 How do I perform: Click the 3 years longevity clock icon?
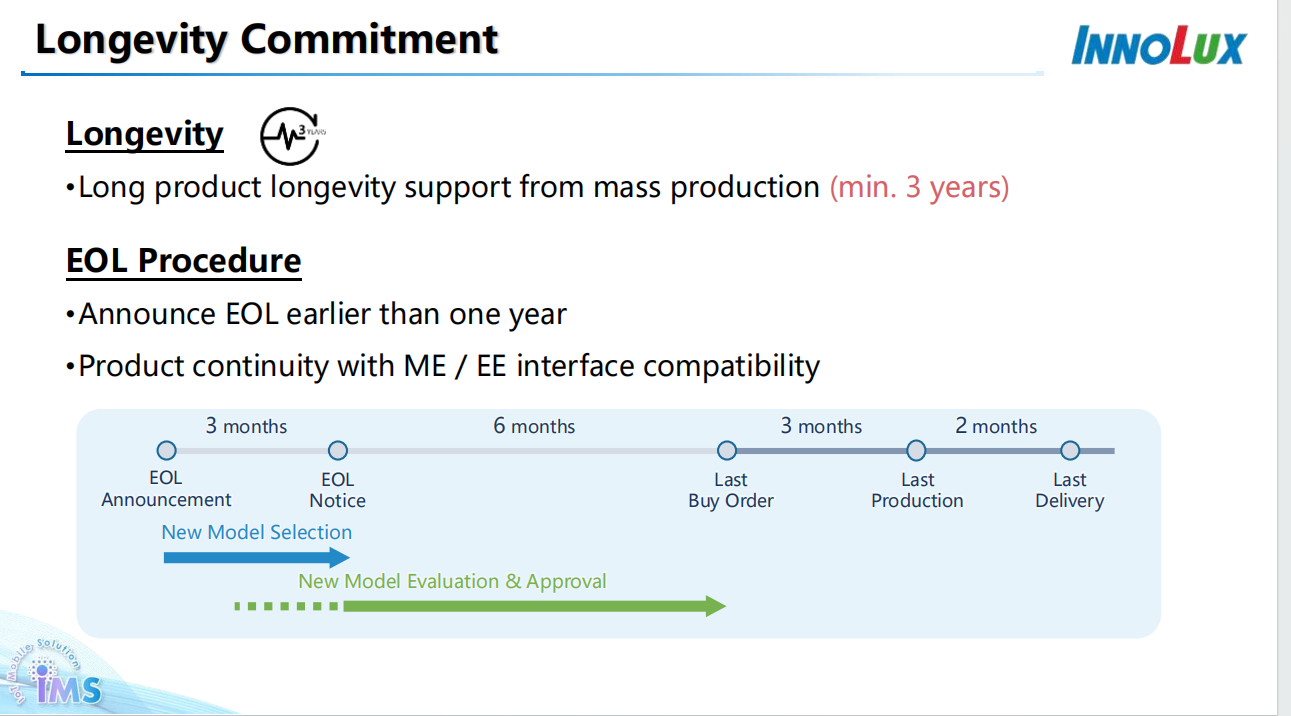[x=290, y=135]
